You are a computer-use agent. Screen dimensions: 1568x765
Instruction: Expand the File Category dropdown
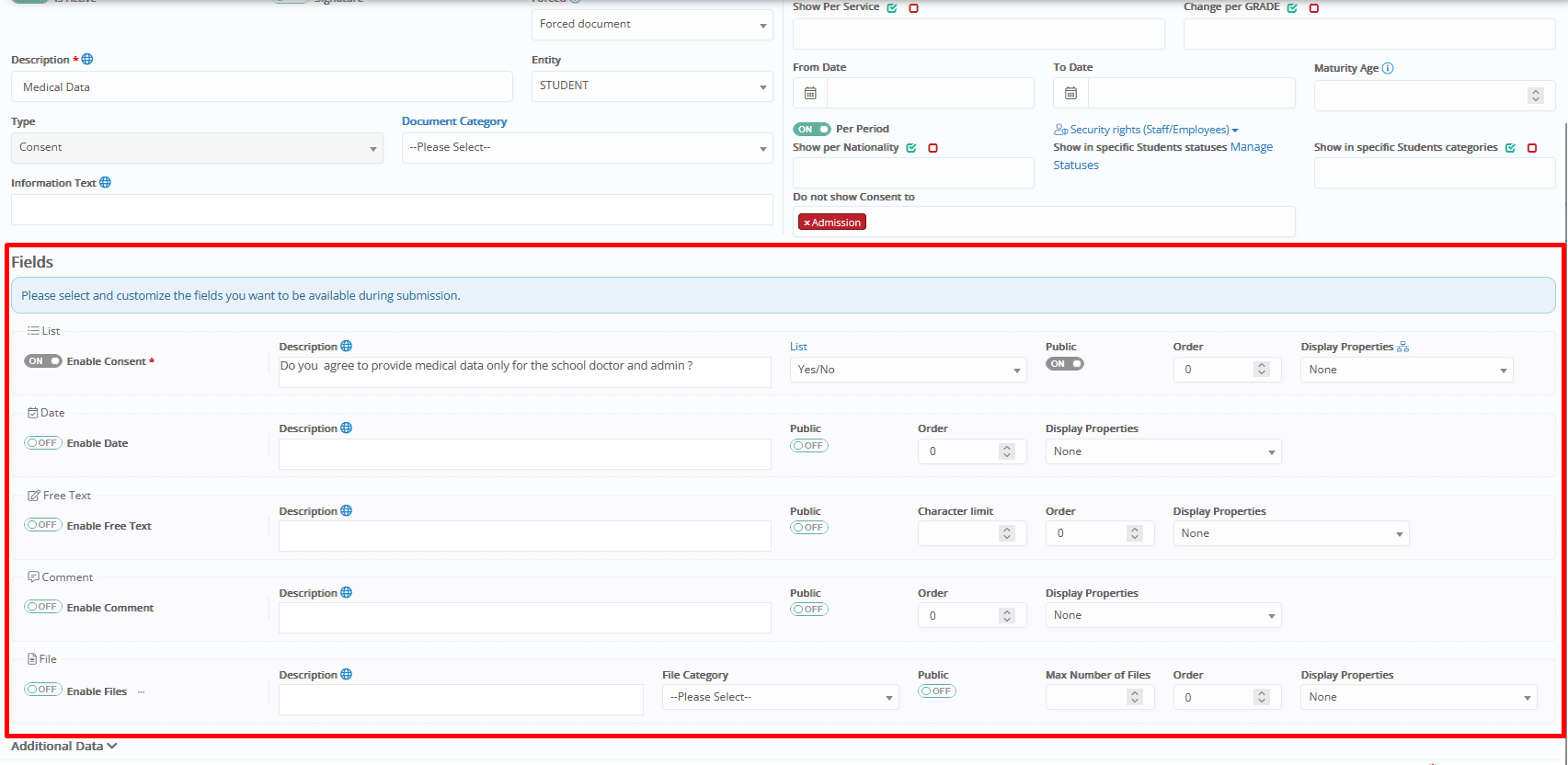click(780, 697)
